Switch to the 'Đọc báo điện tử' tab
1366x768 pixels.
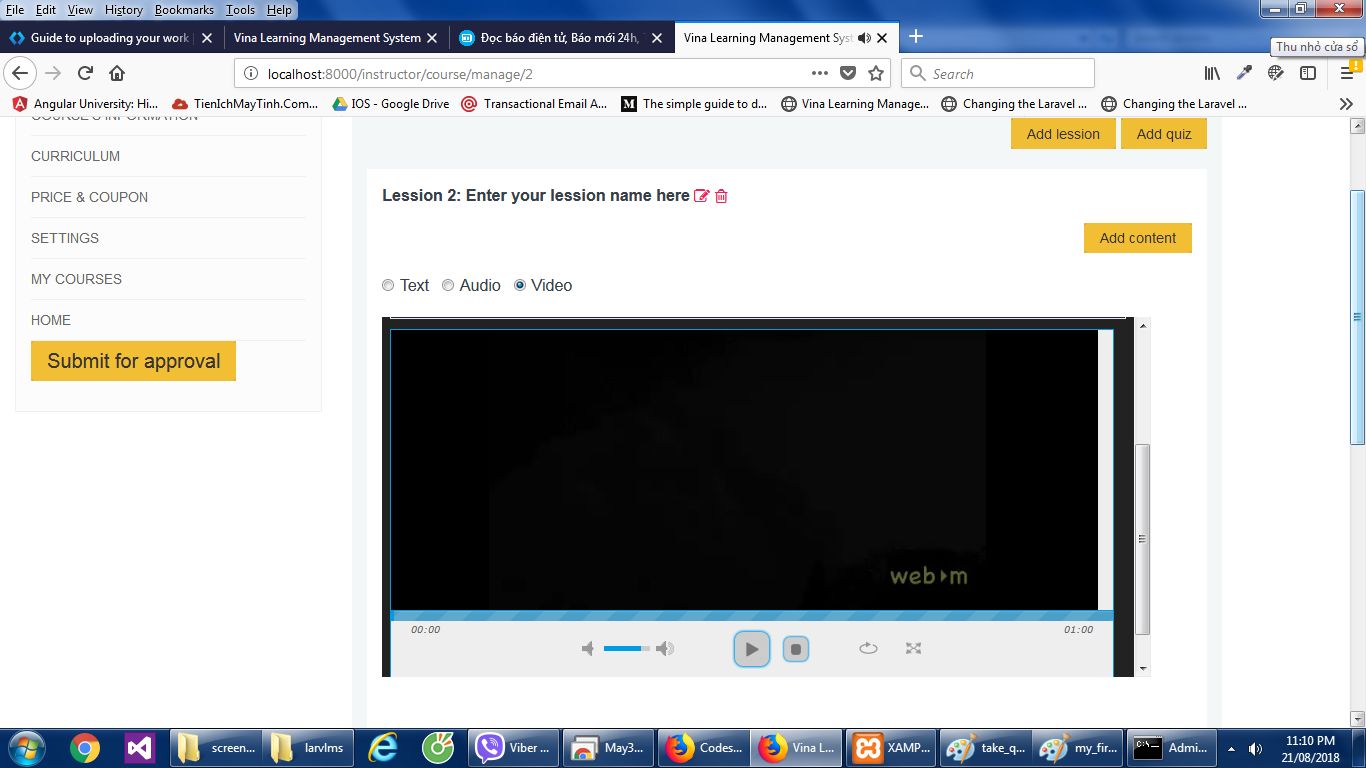coord(560,38)
